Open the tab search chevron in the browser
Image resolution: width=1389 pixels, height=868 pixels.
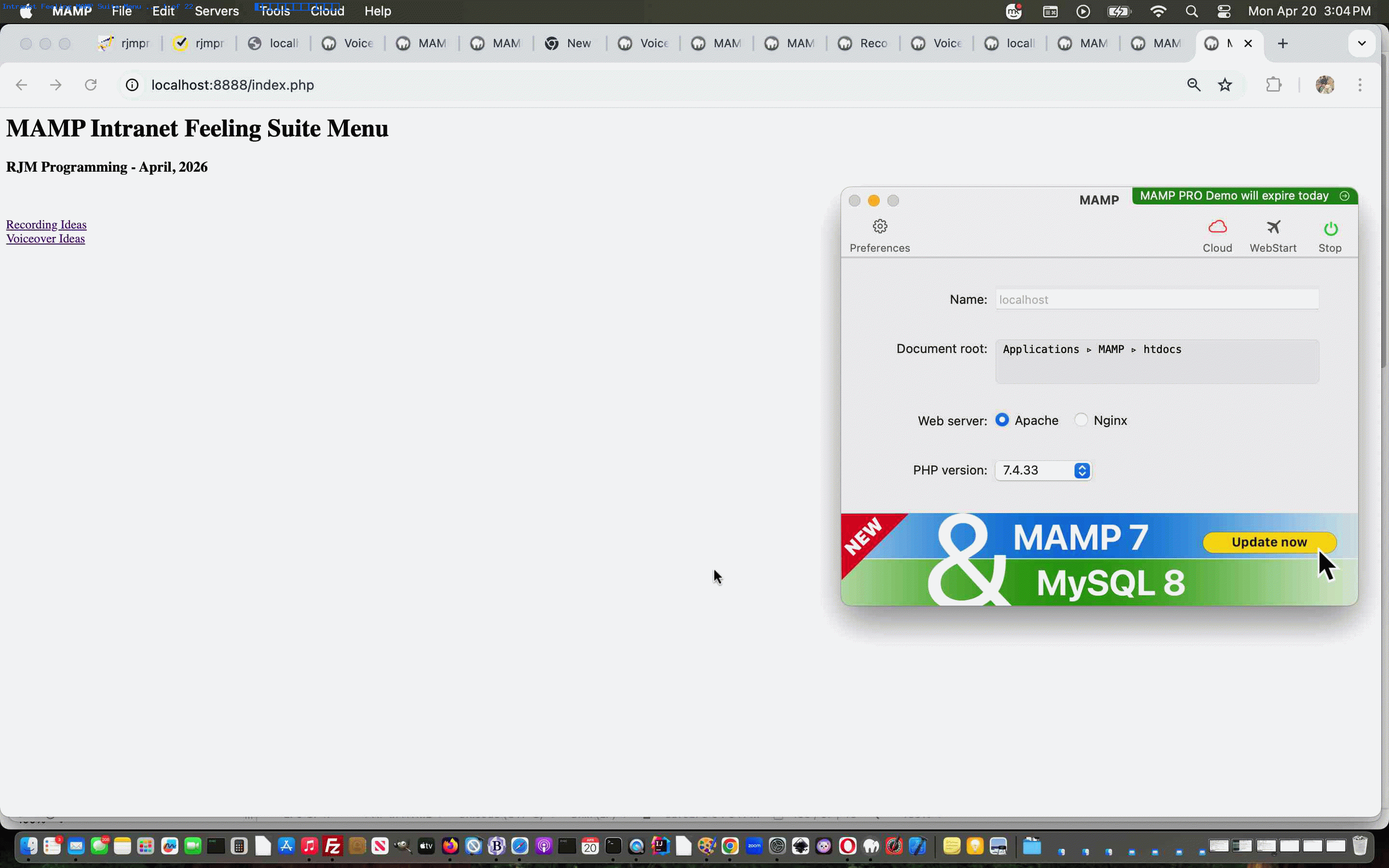tap(1361, 43)
